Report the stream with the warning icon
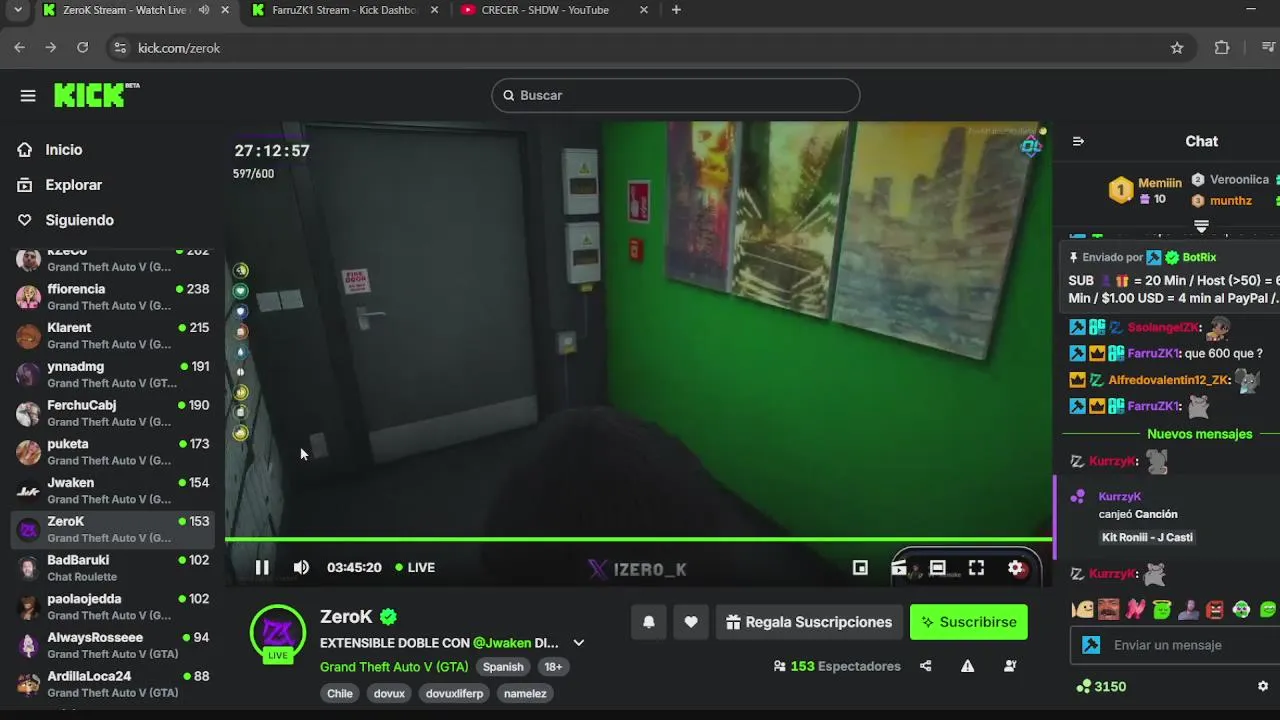The width and height of the screenshot is (1280, 720). click(967, 666)
